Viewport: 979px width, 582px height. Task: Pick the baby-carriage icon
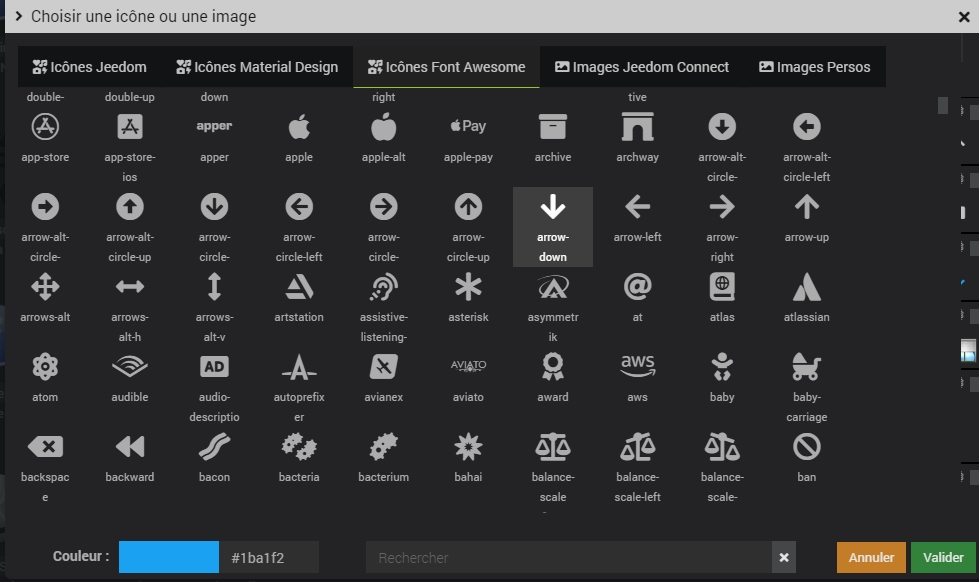(806, 367)
